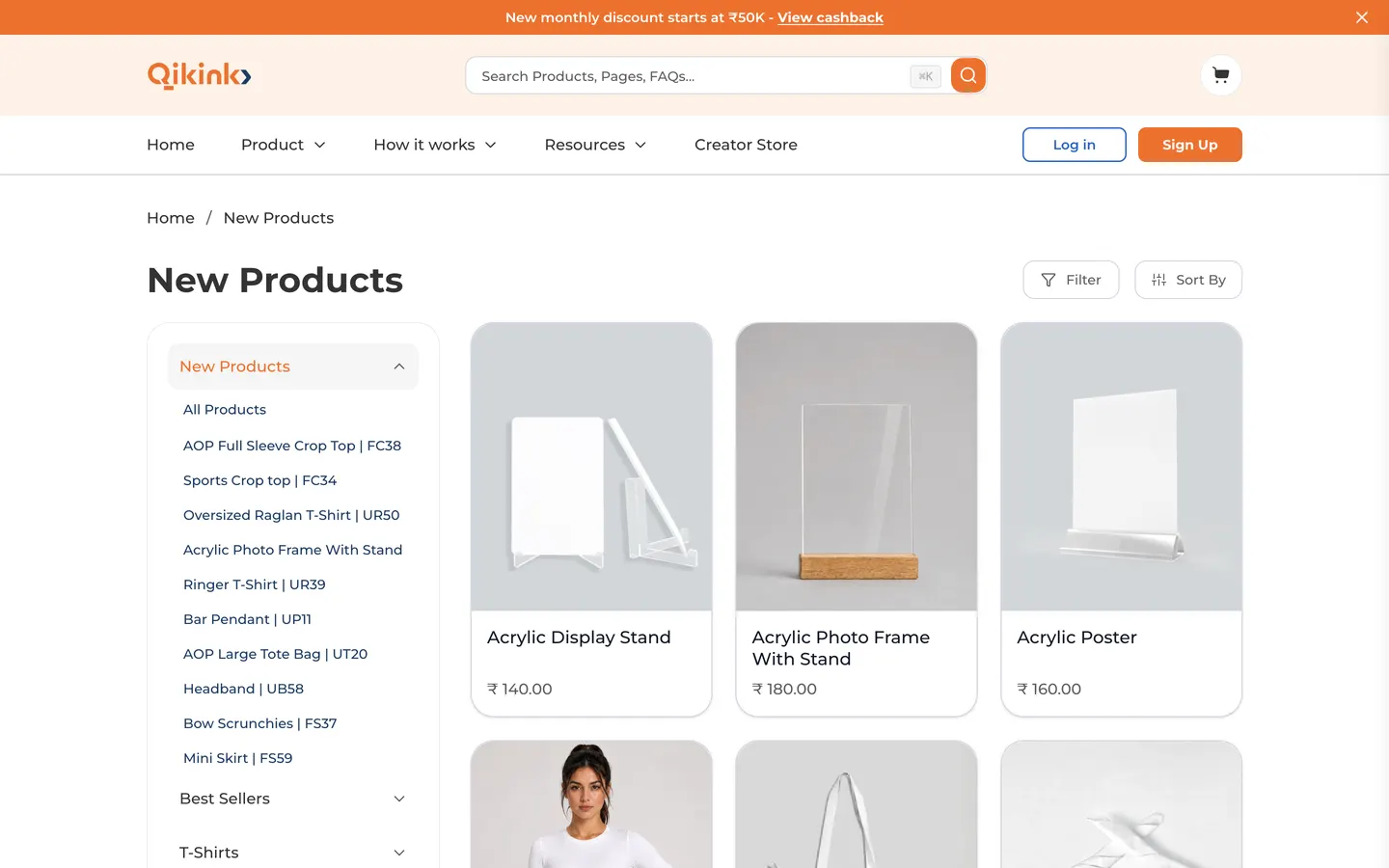Click New Products in the breadcrumb
This screenshot has width=1389, height=868.
point(279,218)
